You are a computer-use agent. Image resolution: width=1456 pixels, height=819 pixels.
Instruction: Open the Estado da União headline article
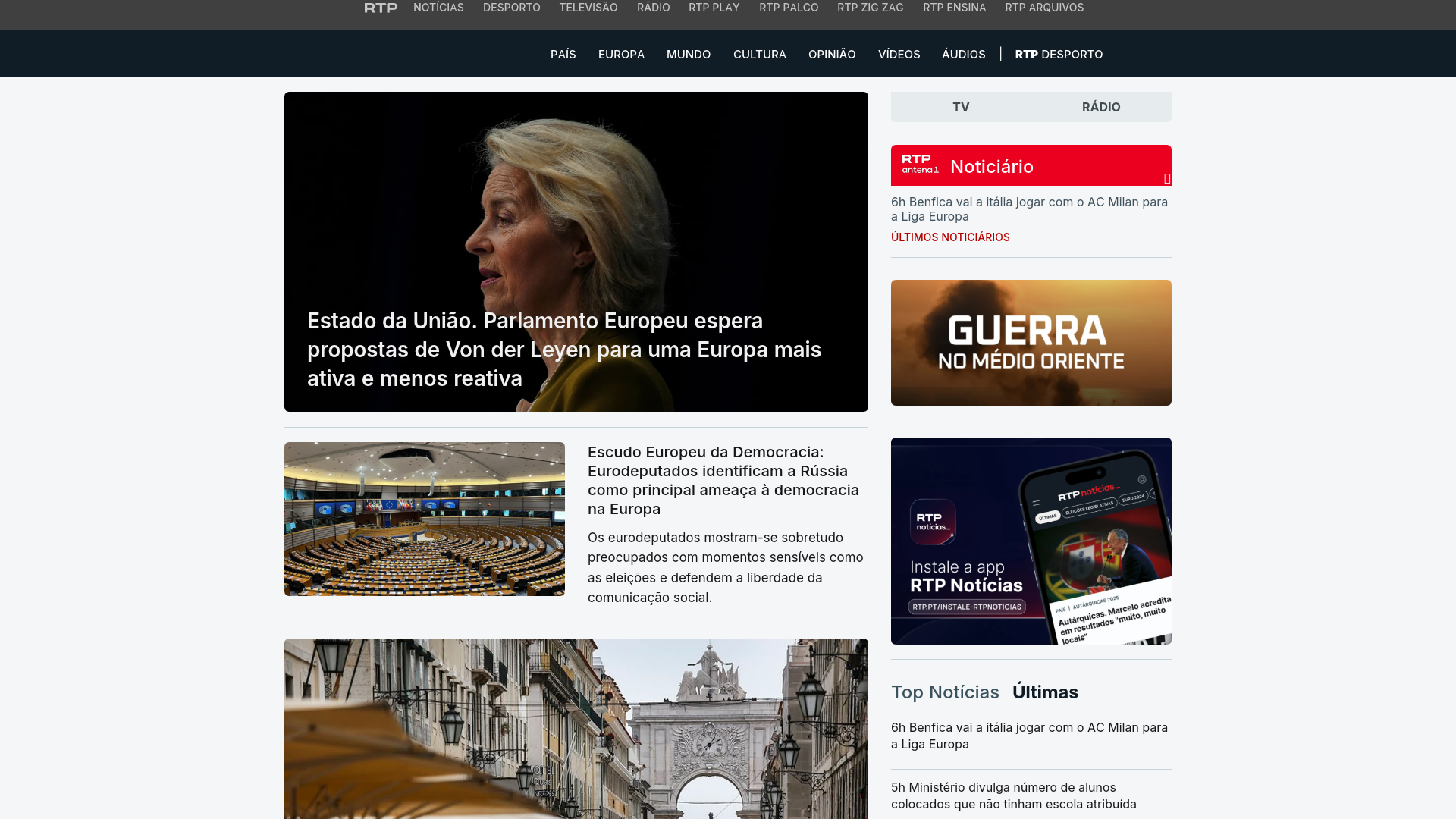[564, 350]
